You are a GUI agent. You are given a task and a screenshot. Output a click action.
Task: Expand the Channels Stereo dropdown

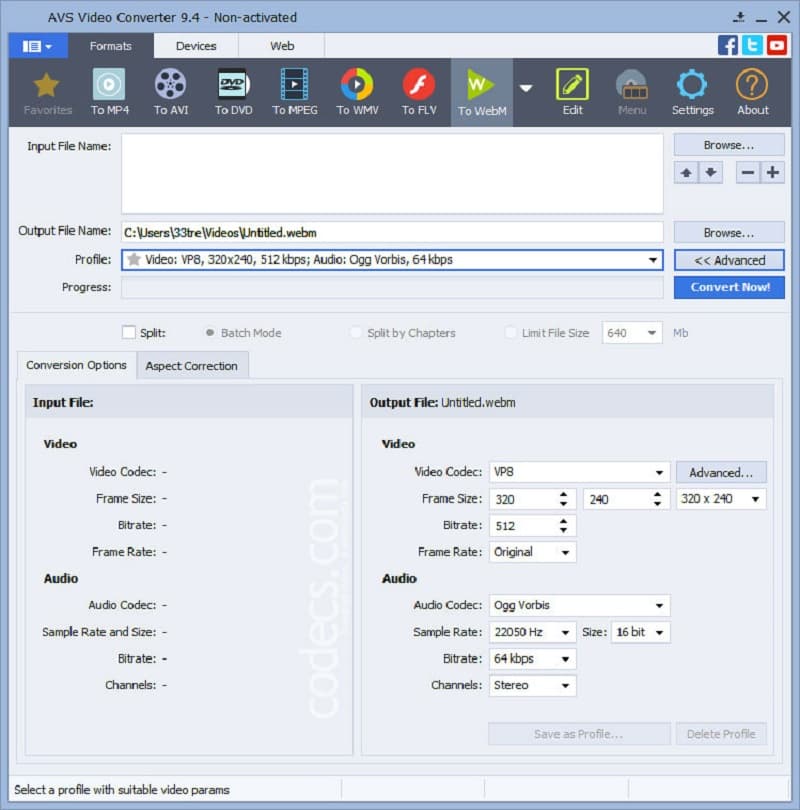(x=533, y=685)
